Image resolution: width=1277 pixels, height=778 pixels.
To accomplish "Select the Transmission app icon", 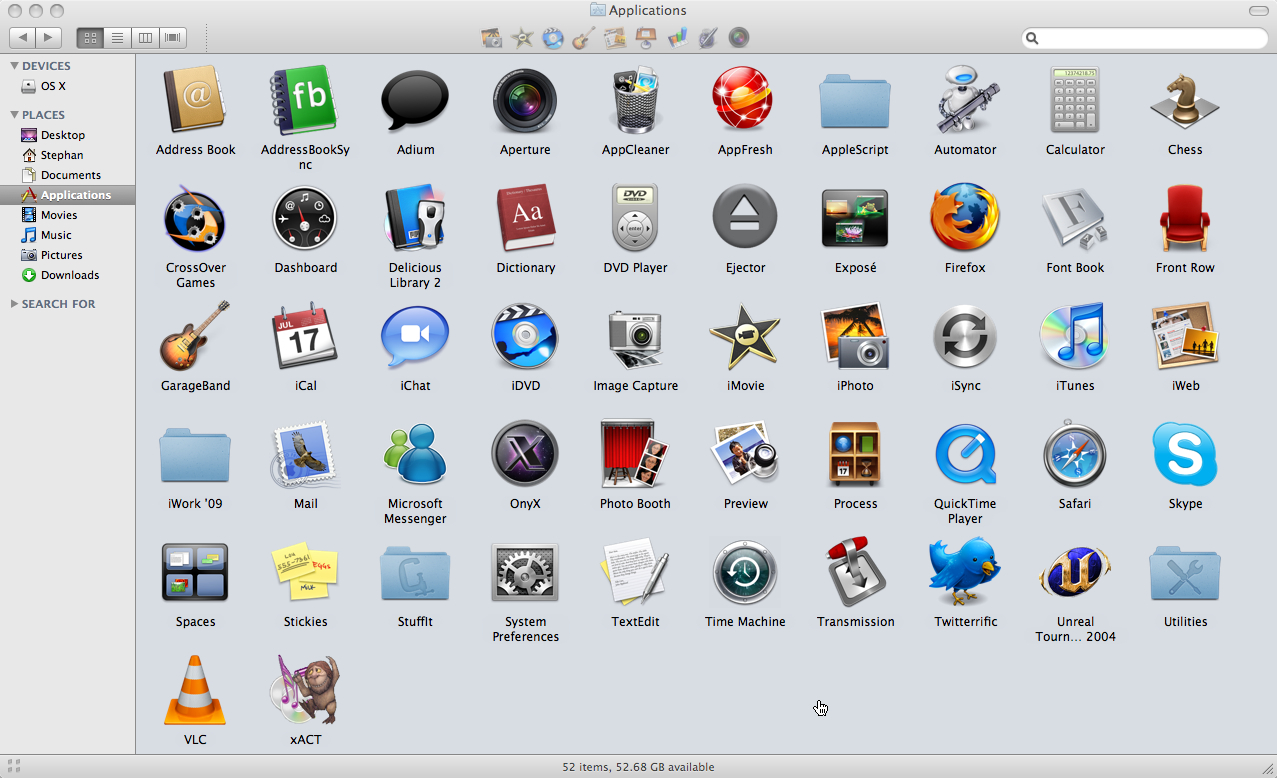I will (855, 572).
